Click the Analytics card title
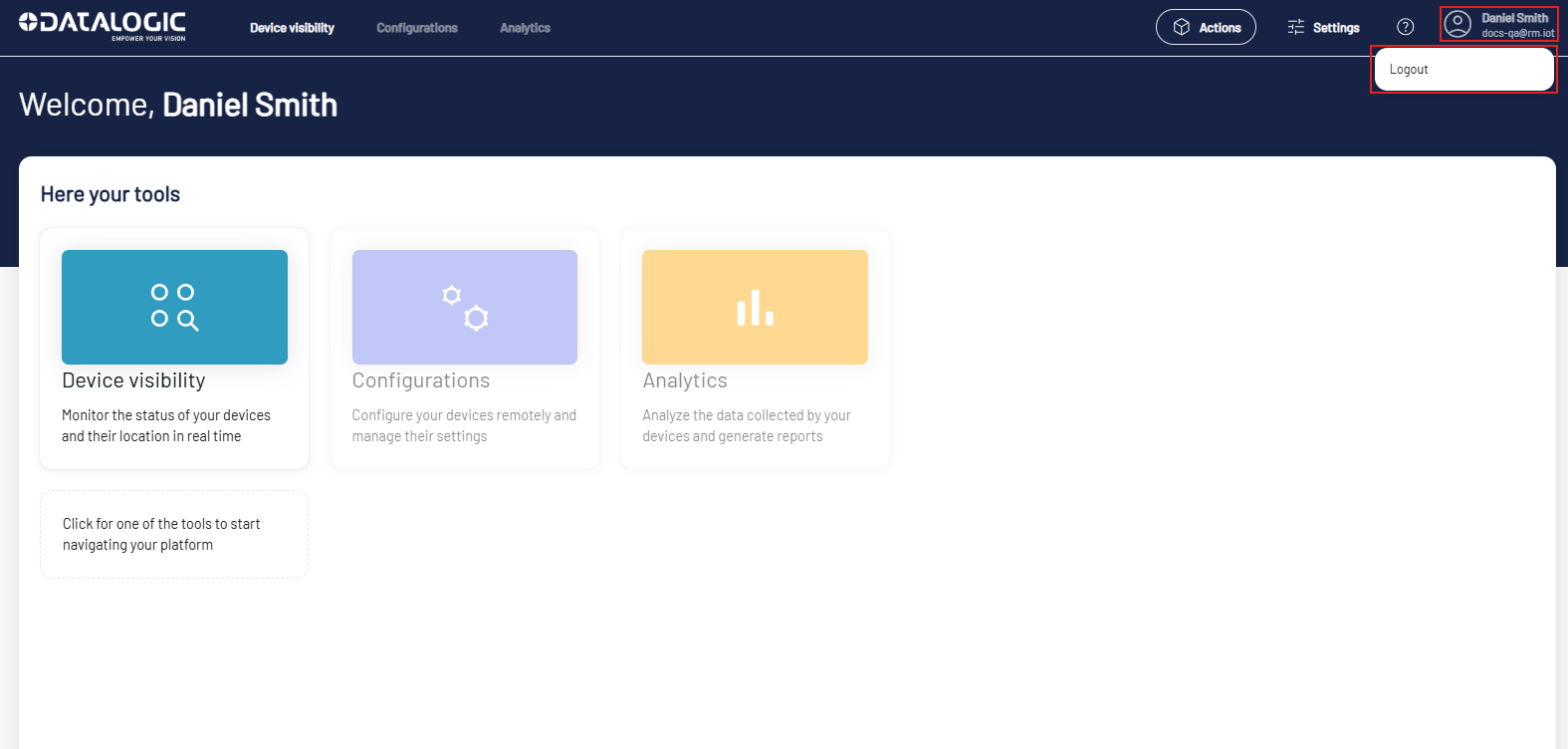Viewport: 1568px width, 749px height. coord(685,380)
